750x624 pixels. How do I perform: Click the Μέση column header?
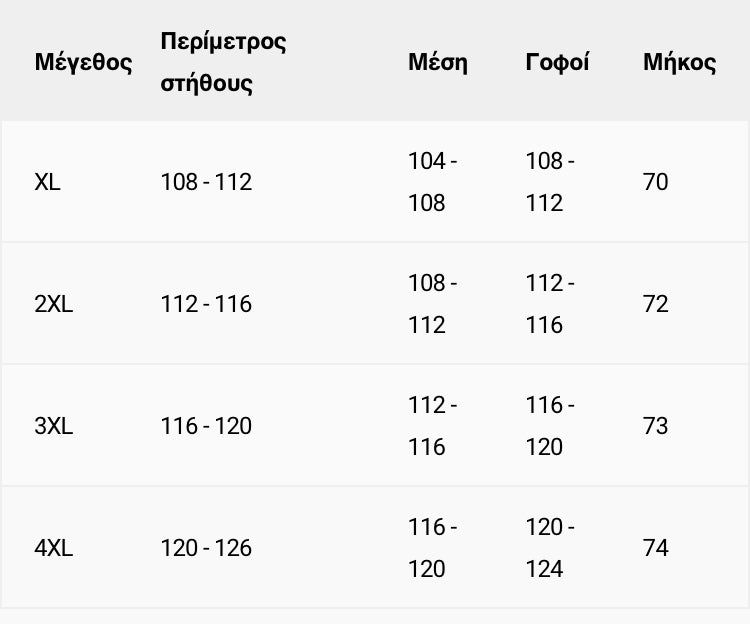point(438,62)
